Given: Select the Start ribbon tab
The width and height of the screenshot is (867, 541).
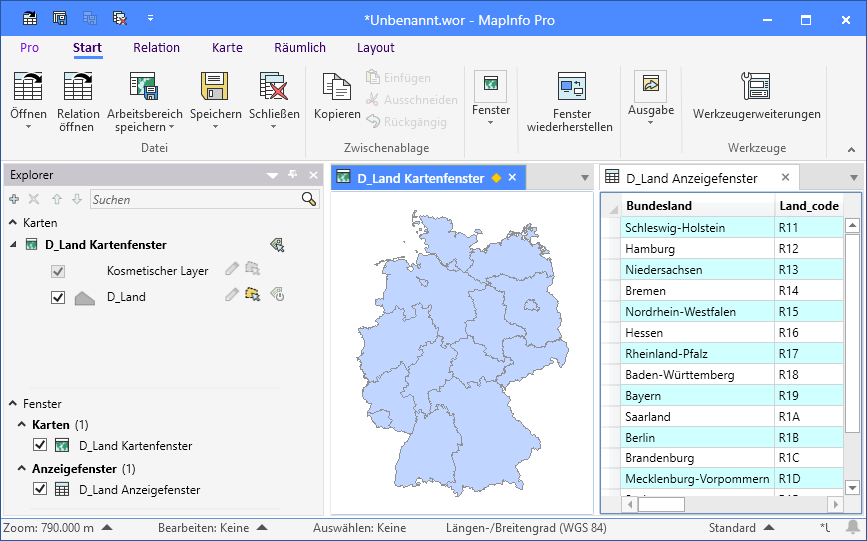Looking at the screenshot, I should [x=87, y=48].
